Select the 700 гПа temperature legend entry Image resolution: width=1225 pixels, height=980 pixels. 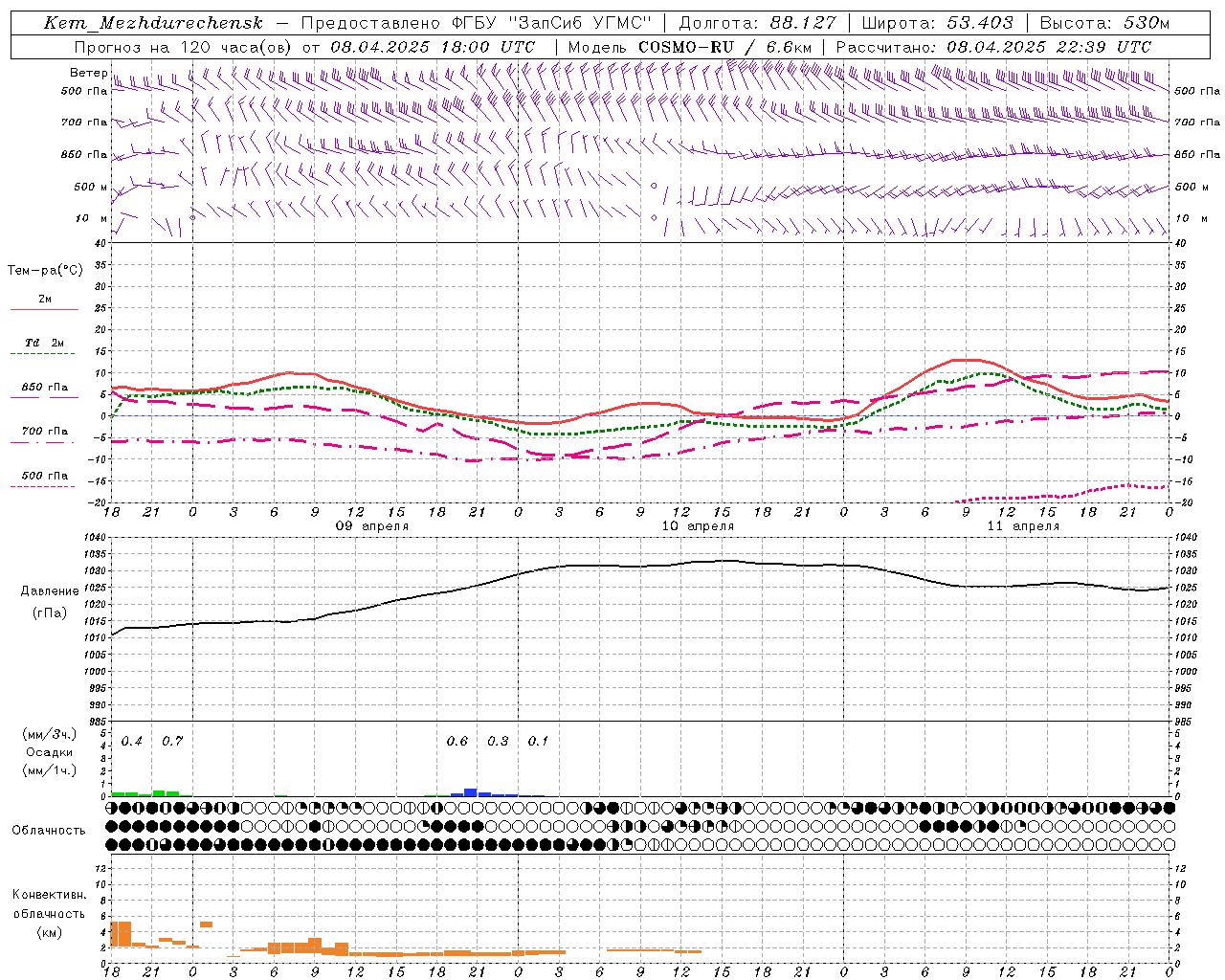(45, 432)
